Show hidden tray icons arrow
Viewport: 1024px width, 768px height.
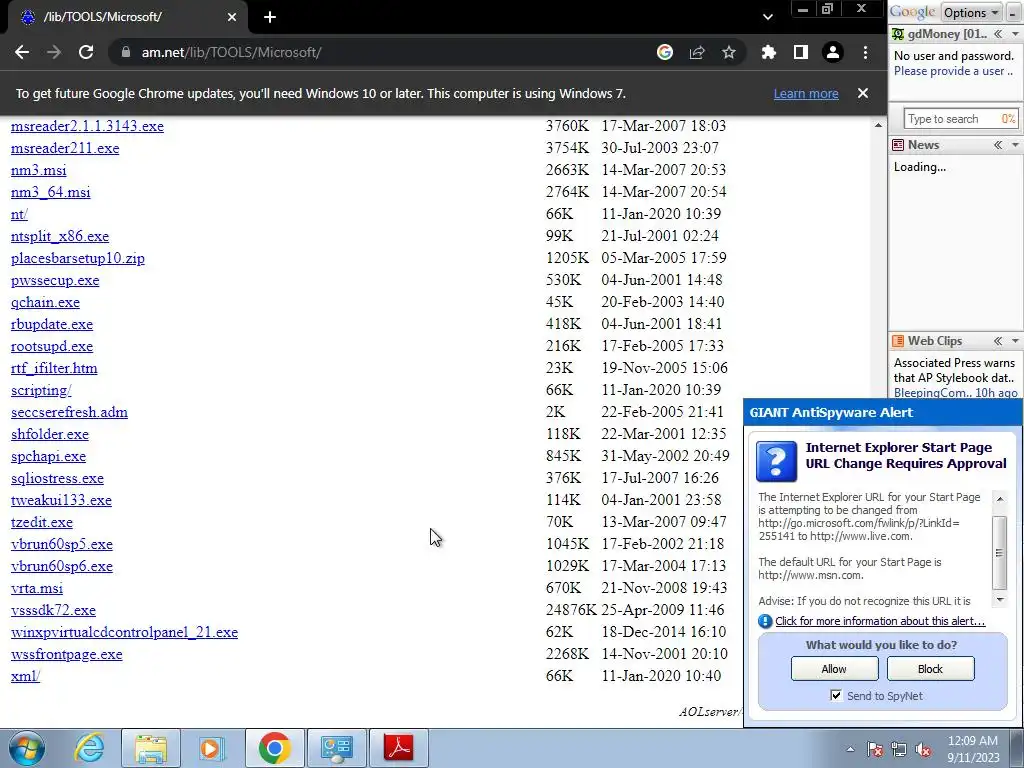coord(850,749)
